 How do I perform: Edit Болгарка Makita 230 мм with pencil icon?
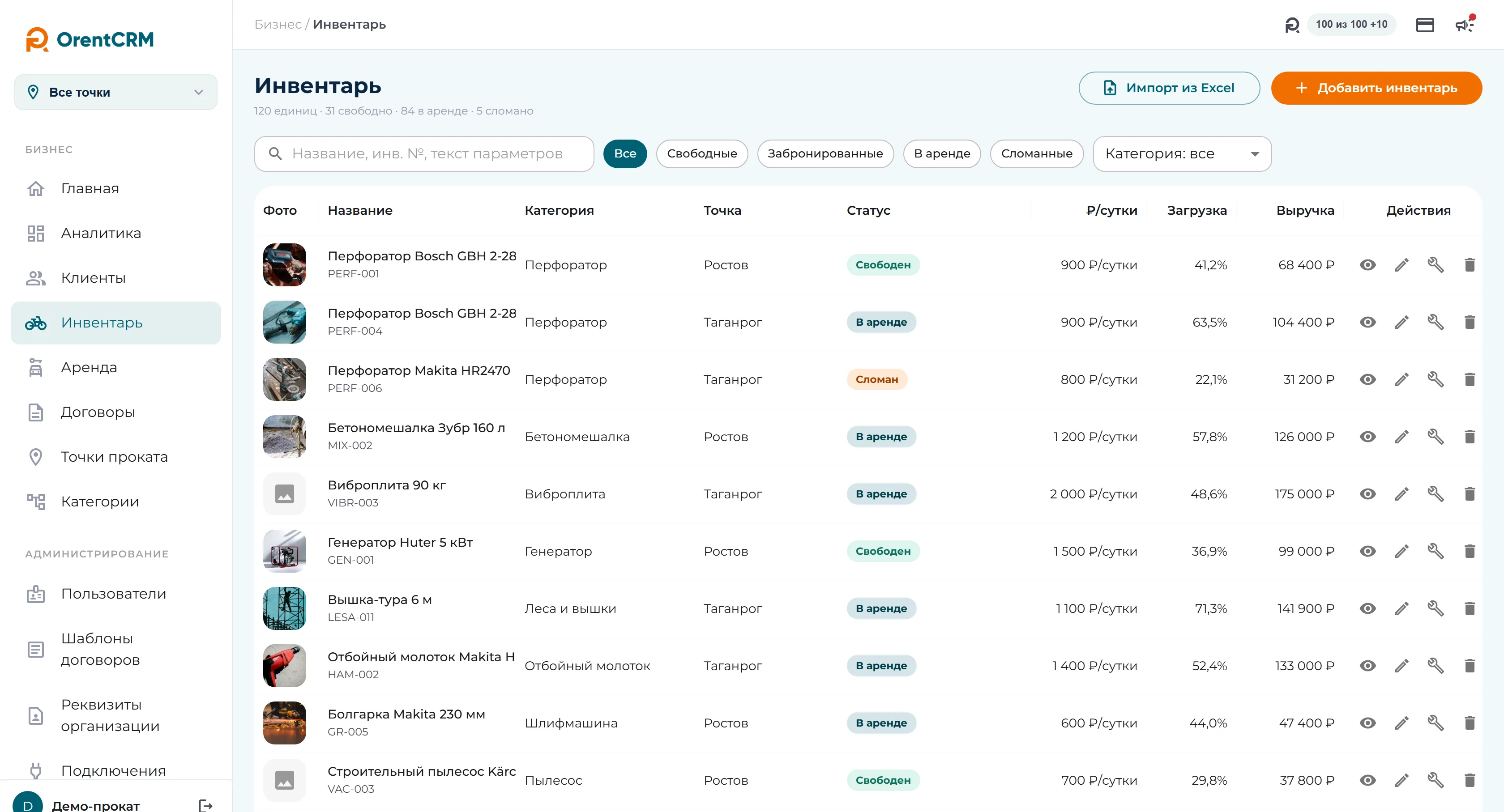click(x=1402, y=723)
